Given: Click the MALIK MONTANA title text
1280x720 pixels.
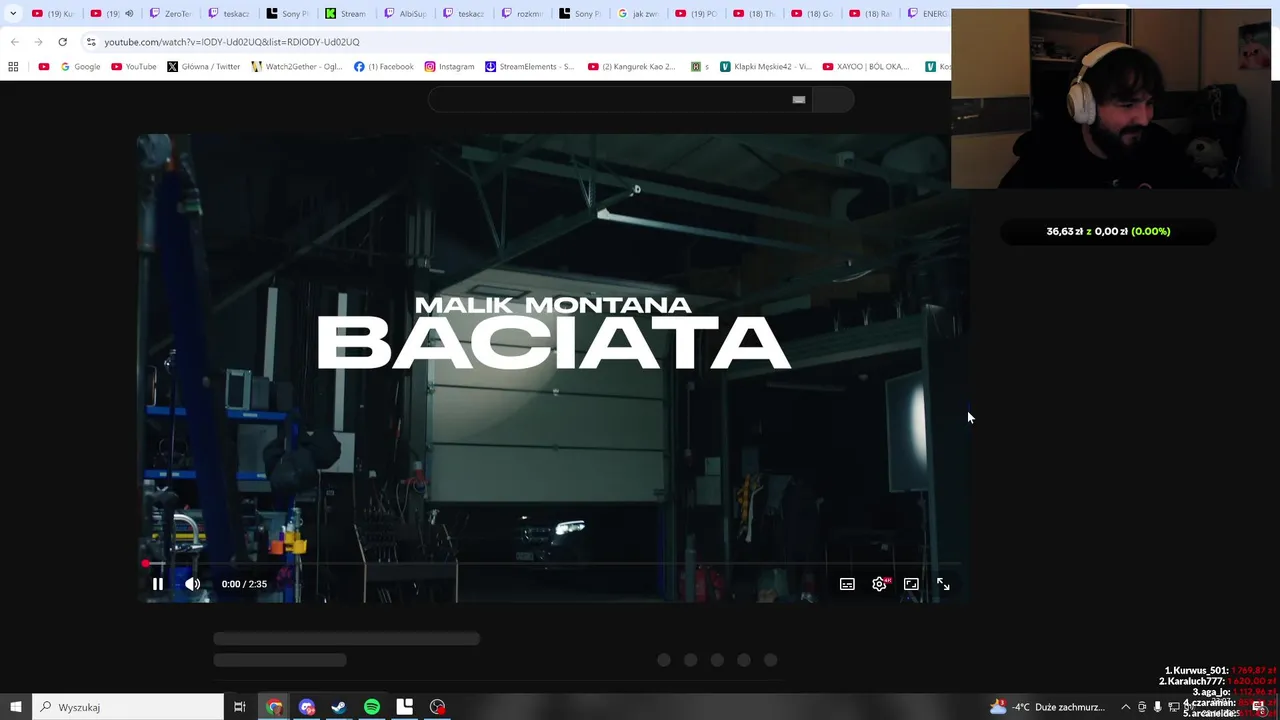Looking at the screenshot, I should [x=553, y=305].
